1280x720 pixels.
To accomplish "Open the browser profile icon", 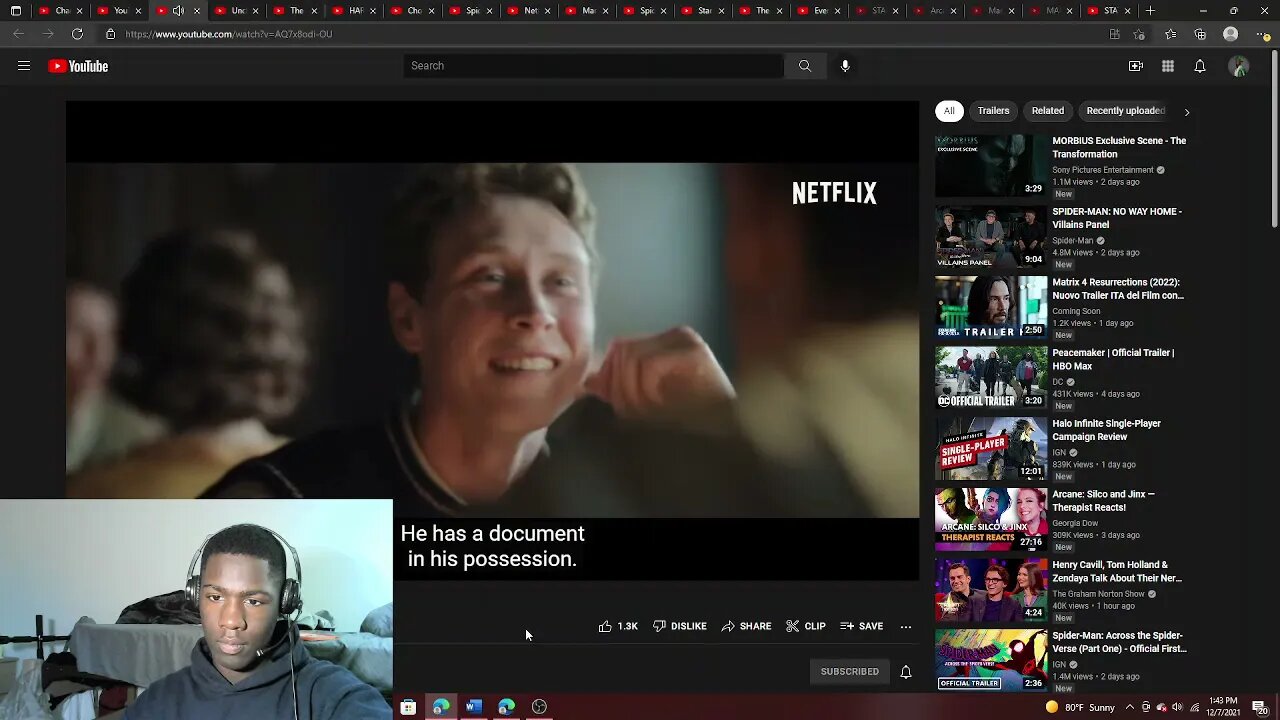I will coord(1231,34).
